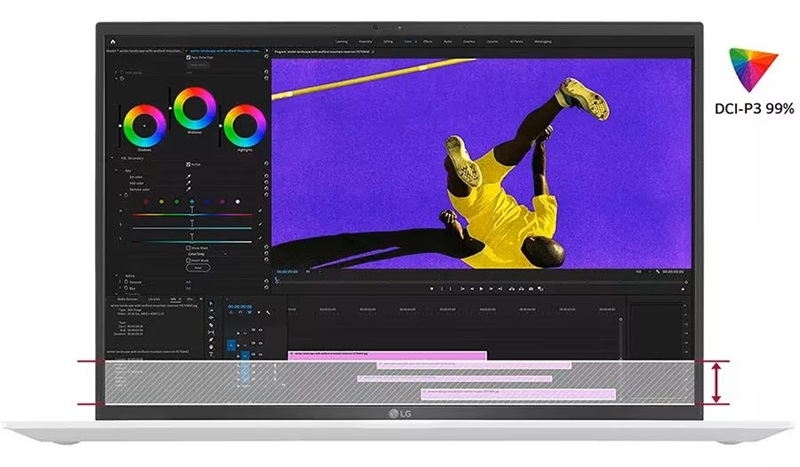Enable the Show Mask checkbox

tap(188, 248)
